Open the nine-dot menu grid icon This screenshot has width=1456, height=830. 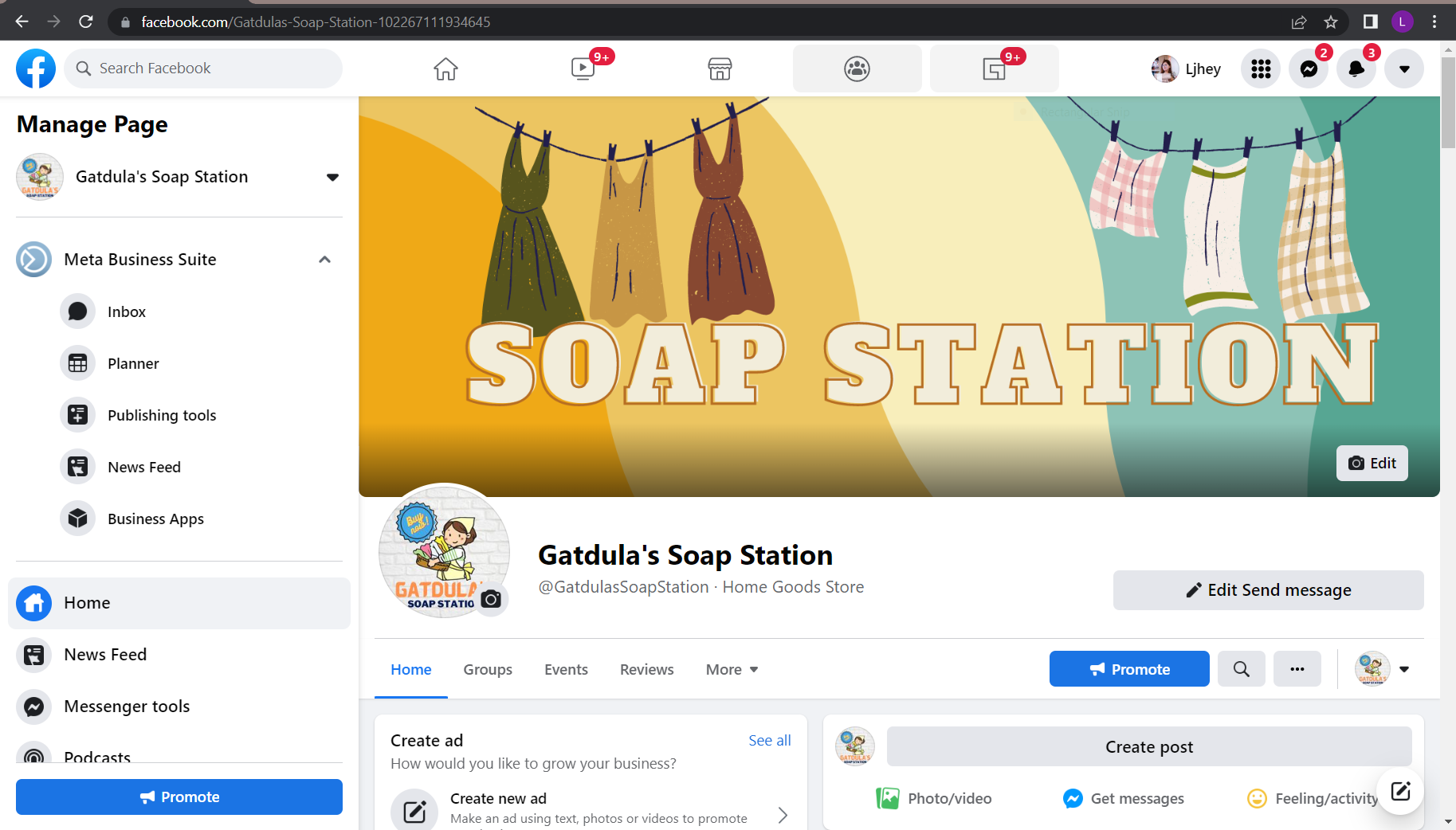(x=1261, y=69)
